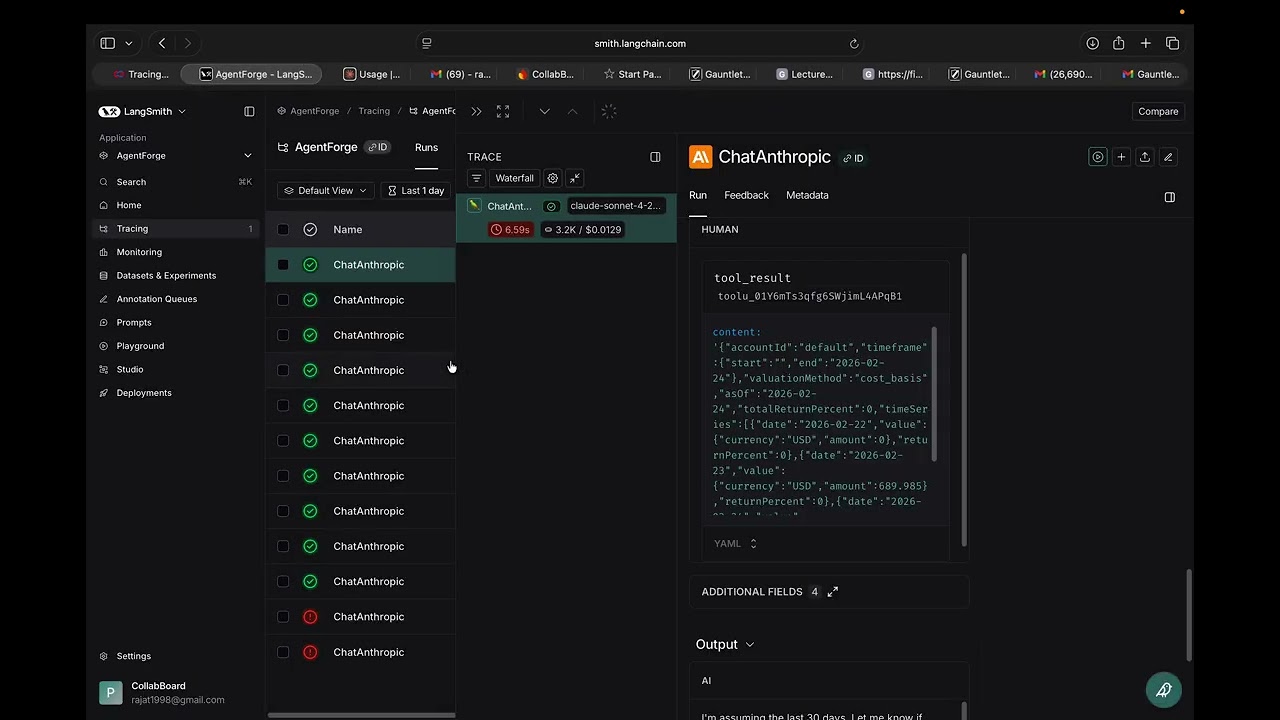Screen dimensions: 1280x720
Task: Go back in Safari history
Action: point(162,43)
